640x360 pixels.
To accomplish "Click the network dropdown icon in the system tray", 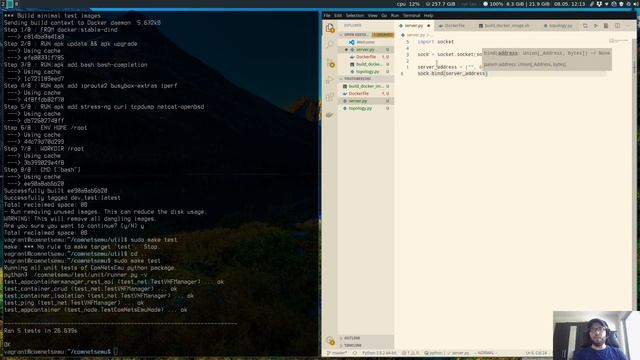I will (x=607, y=4).
